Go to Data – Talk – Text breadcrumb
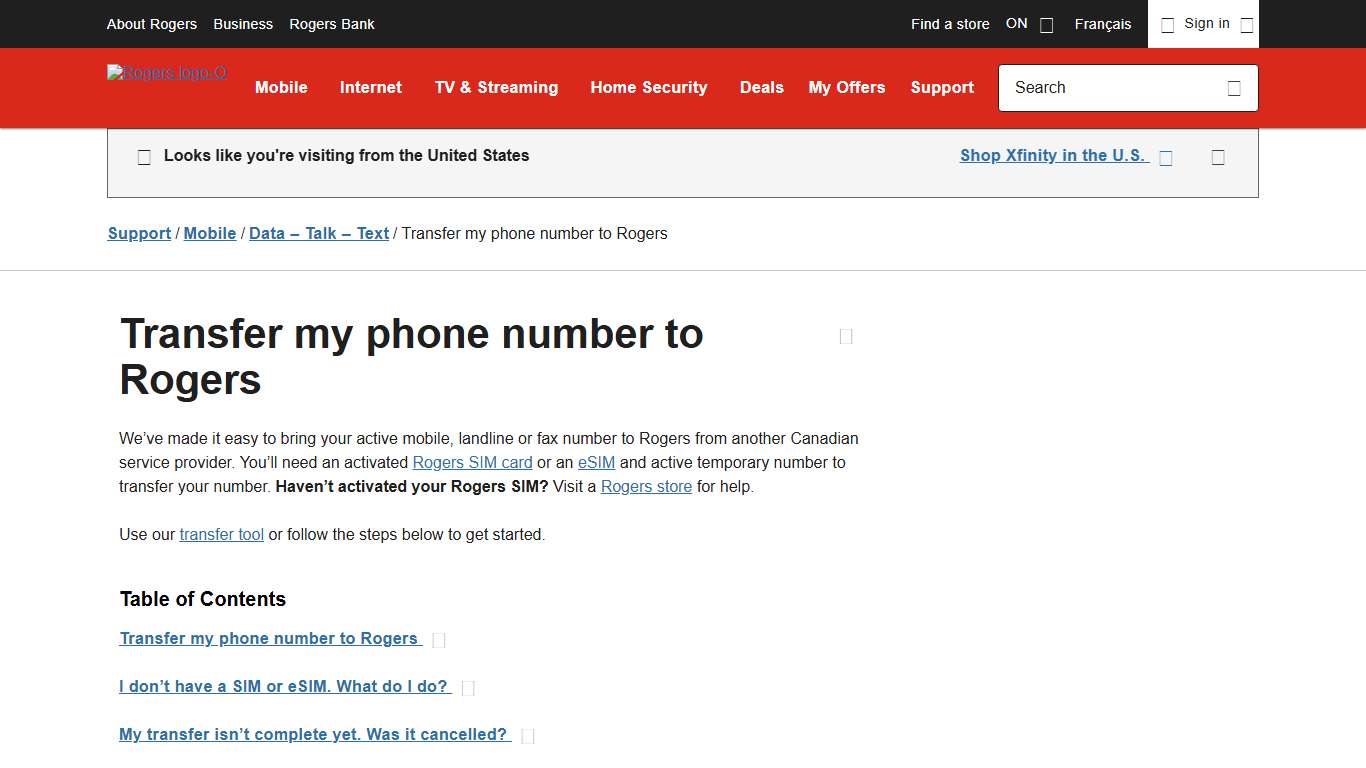The width and height of the screenshot is (1366, 768). (x=318, y=233)
